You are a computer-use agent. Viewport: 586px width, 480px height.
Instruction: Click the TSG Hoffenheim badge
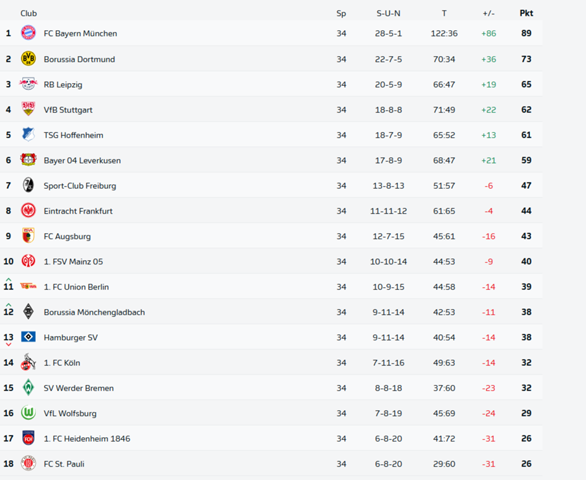coord(28,135)
